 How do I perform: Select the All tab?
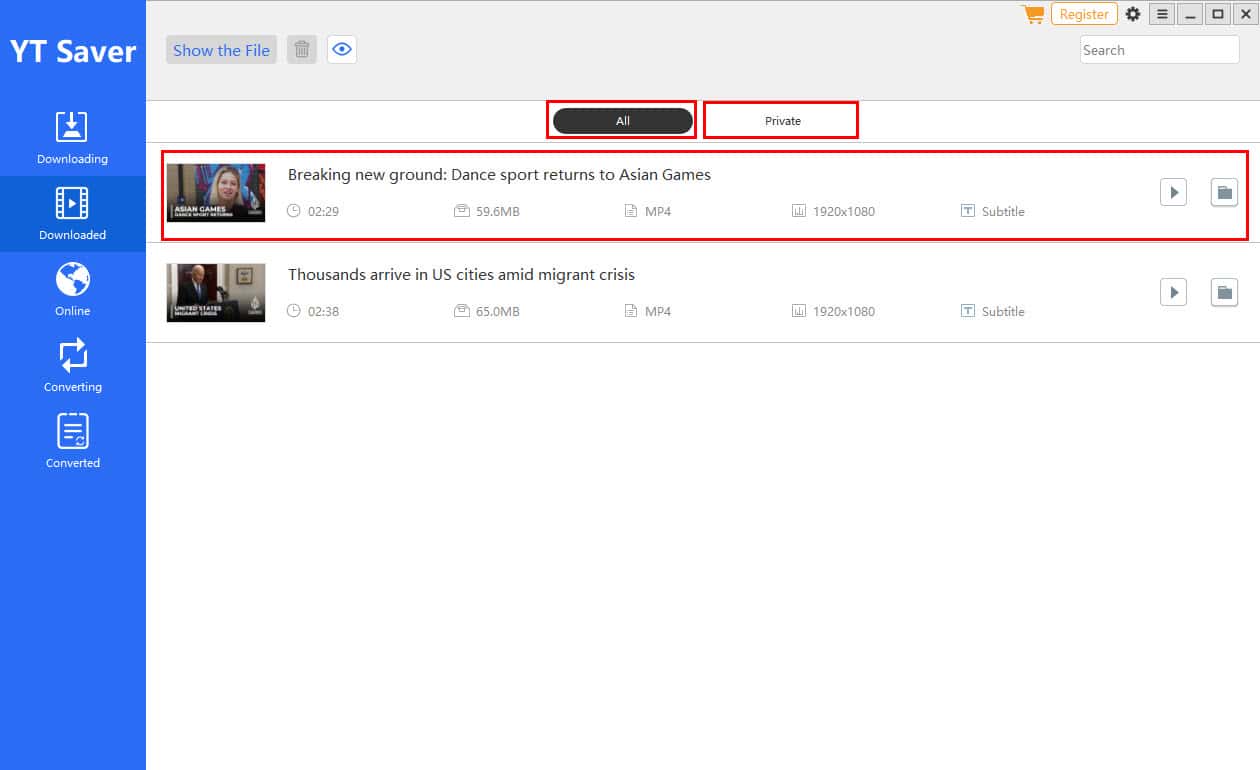622,121
